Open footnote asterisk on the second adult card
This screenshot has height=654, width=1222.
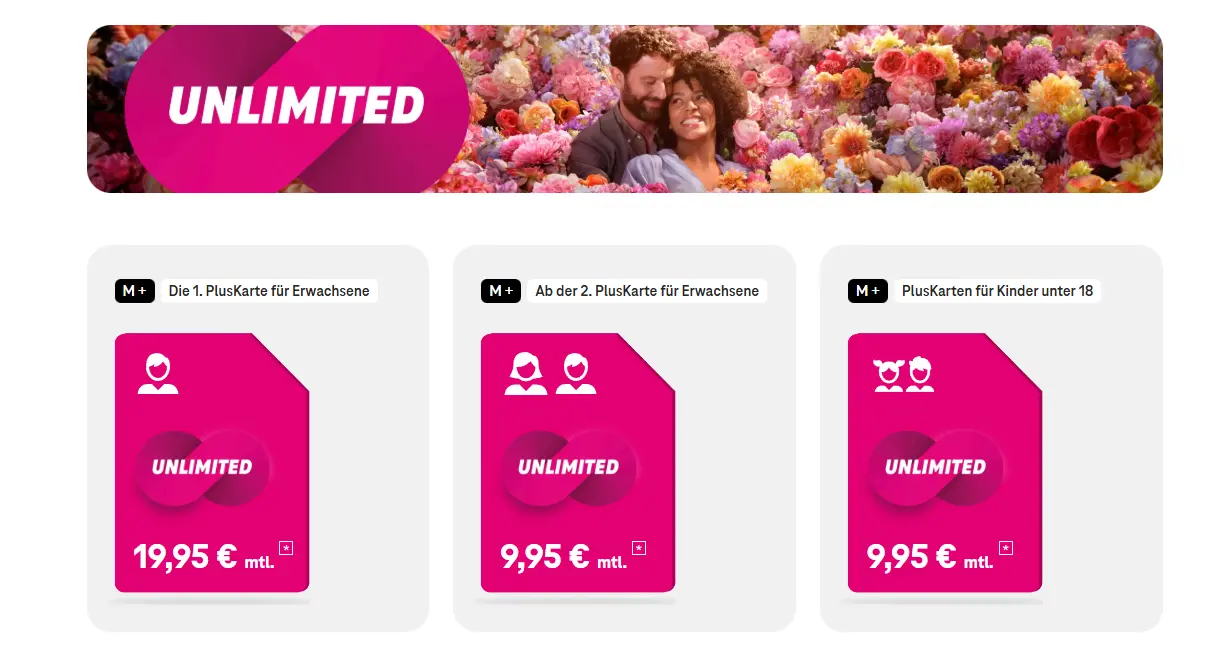[x=640, y=547]
